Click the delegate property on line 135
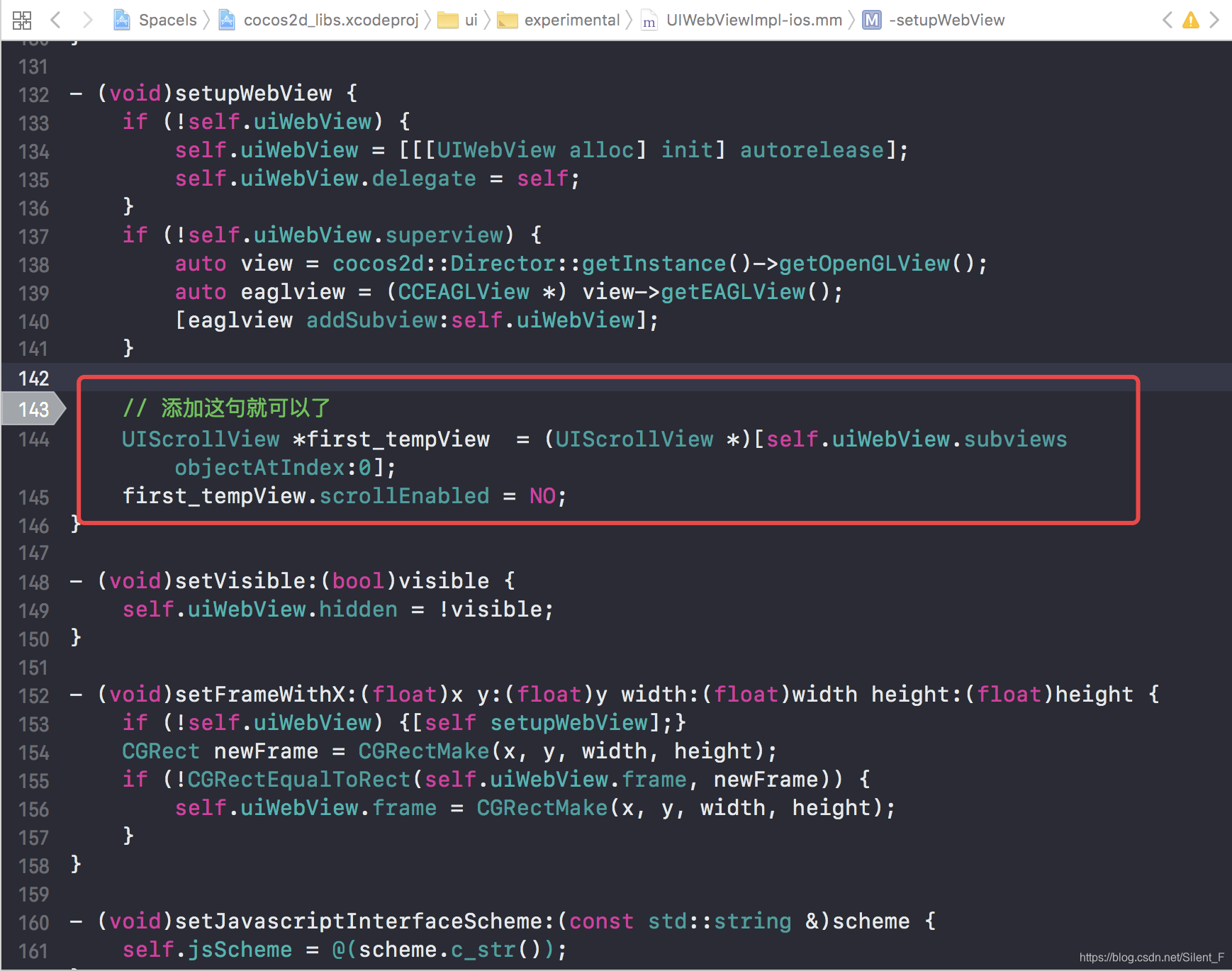Viewport: 1232px width, 971px height. coord(424,178)
